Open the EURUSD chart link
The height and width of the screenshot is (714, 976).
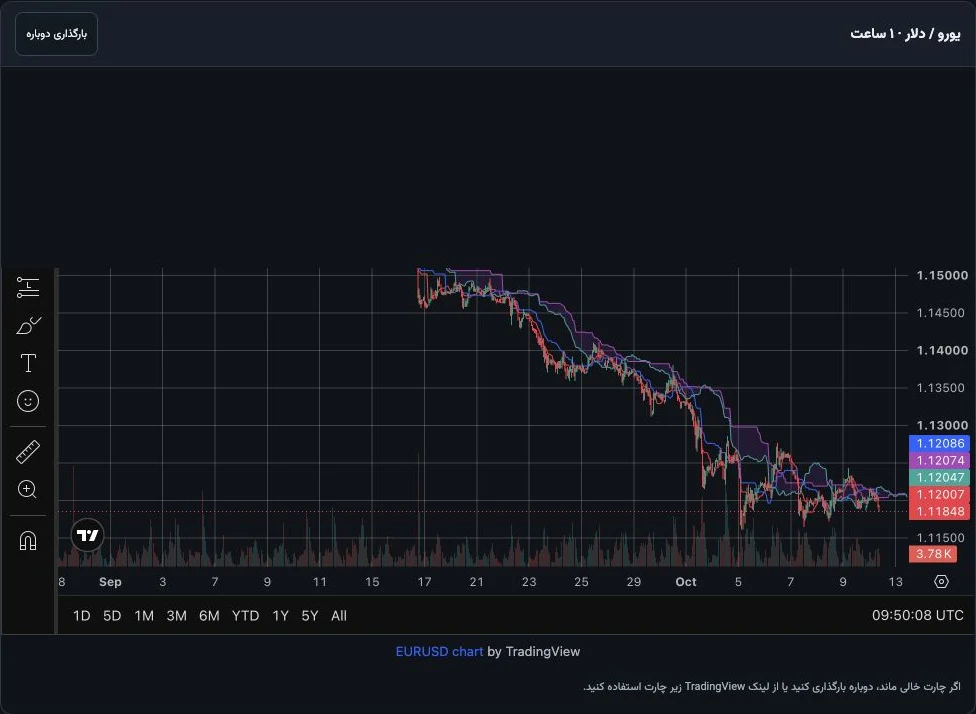439,652
